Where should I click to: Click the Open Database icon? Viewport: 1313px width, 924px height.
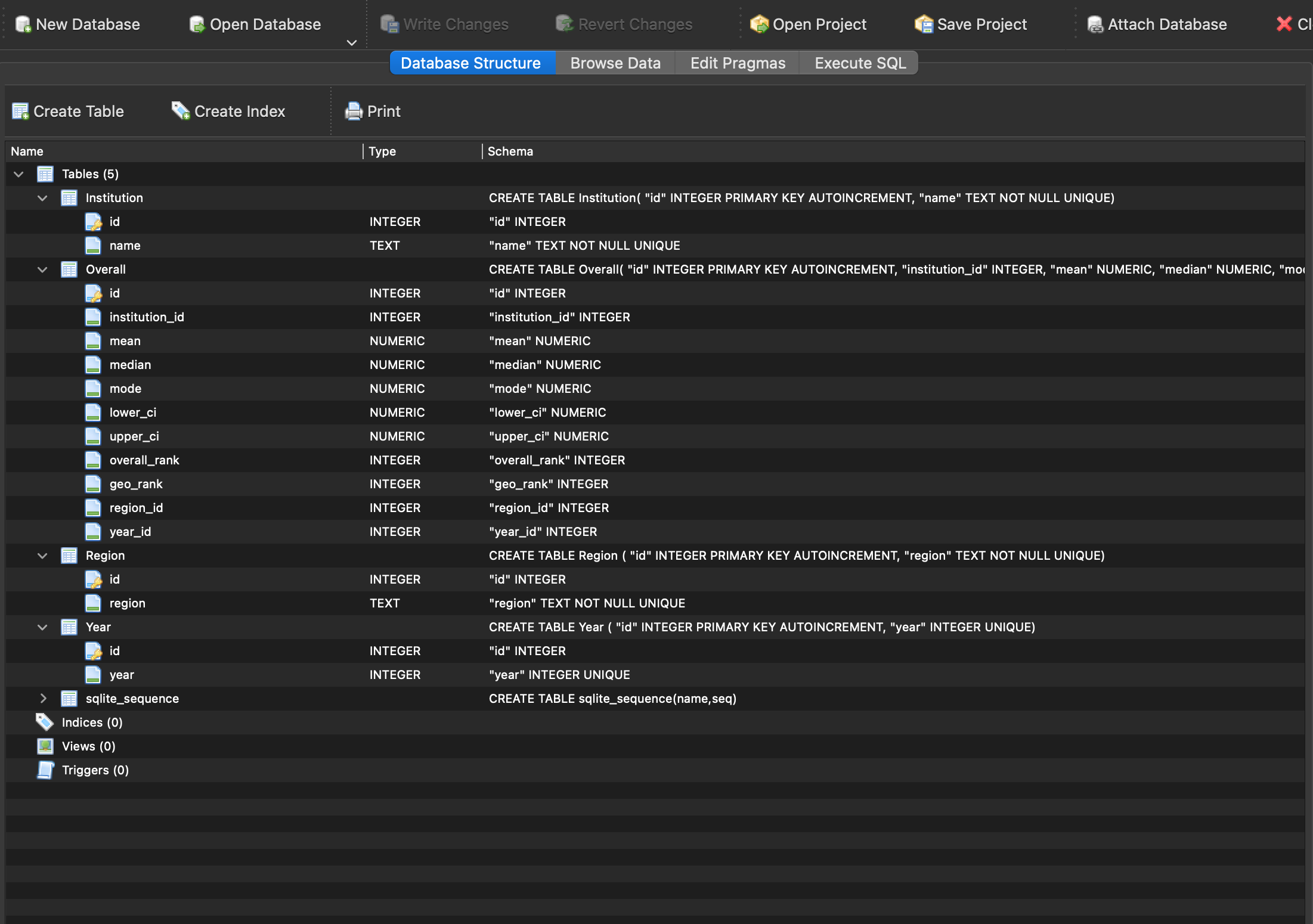(197, 24)
